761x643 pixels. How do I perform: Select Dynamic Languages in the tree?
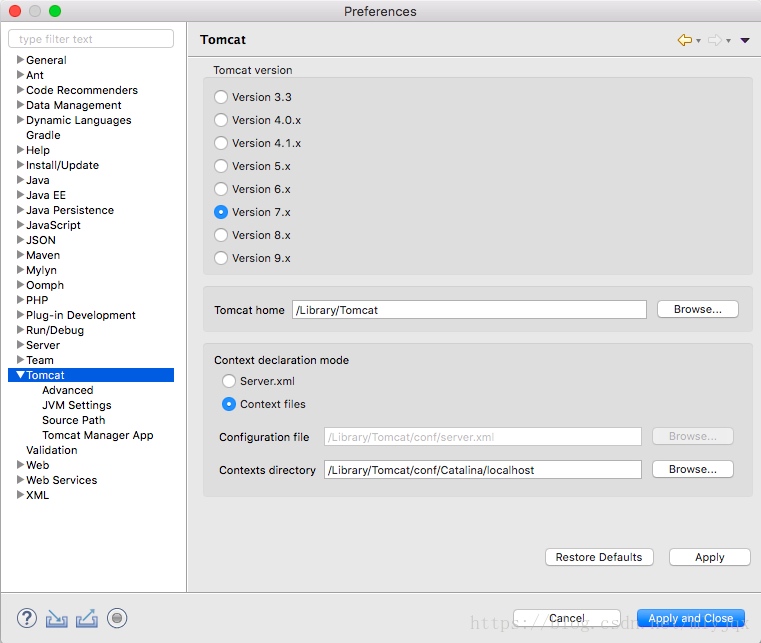point(79,120)
